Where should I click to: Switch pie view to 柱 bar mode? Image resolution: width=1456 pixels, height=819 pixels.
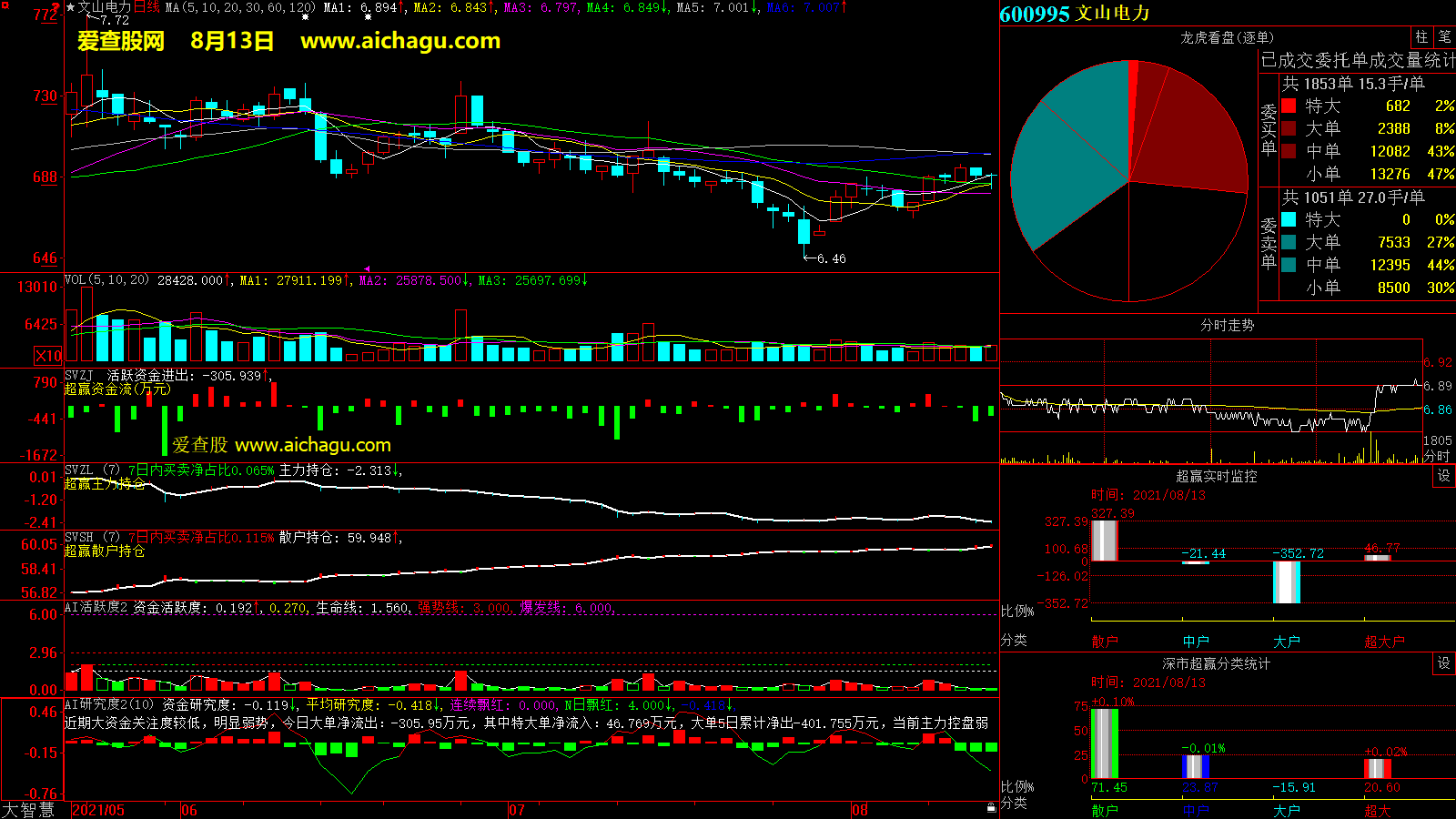click(1421, 37)
